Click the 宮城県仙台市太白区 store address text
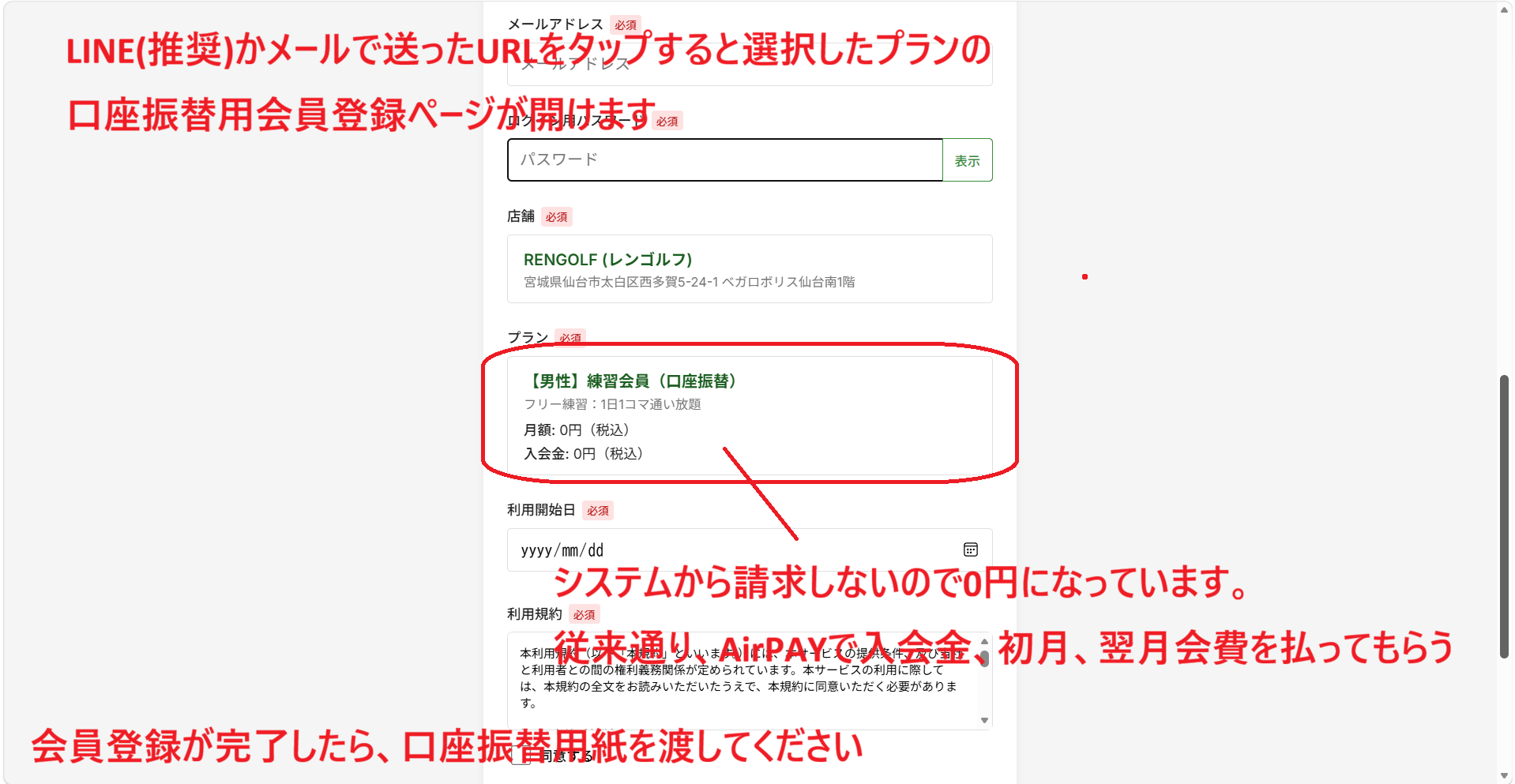 [689, 282]
